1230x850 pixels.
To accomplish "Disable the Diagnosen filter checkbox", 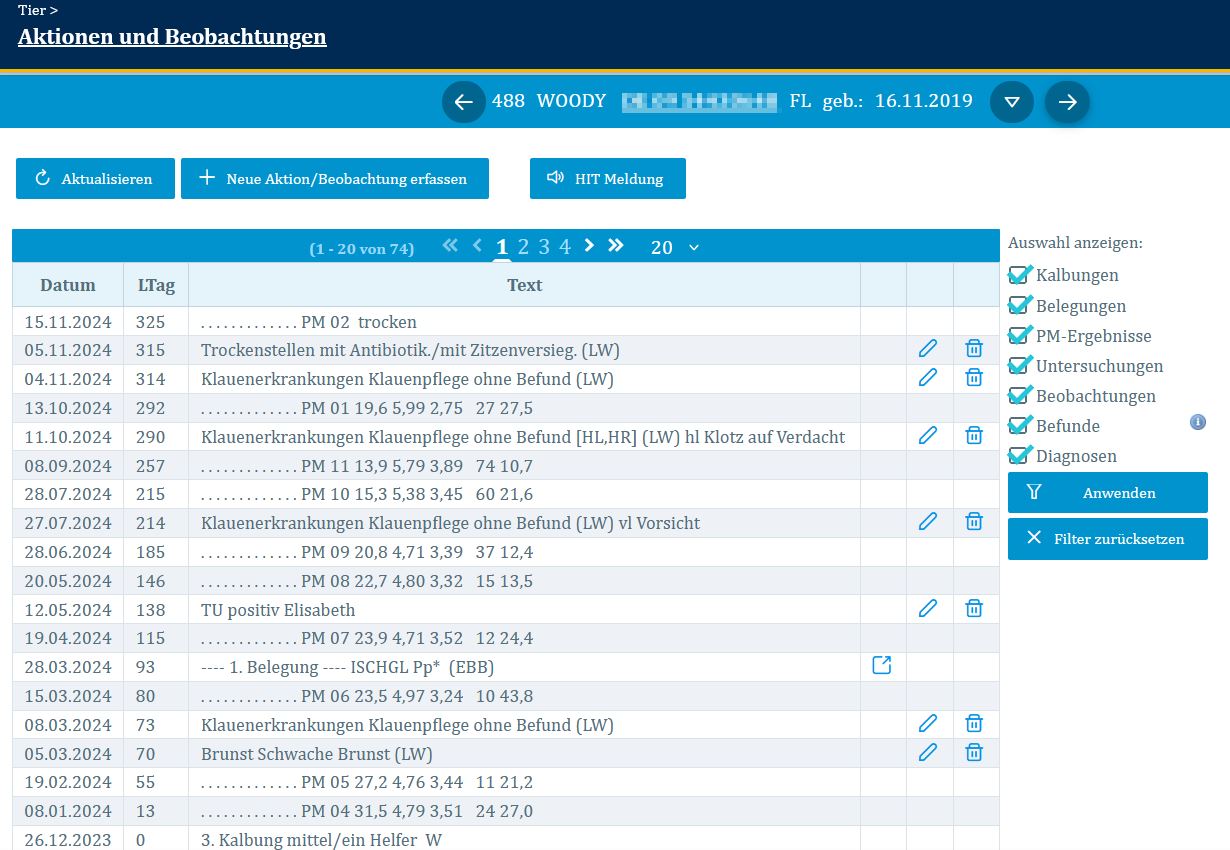I will click(1019, 456).
